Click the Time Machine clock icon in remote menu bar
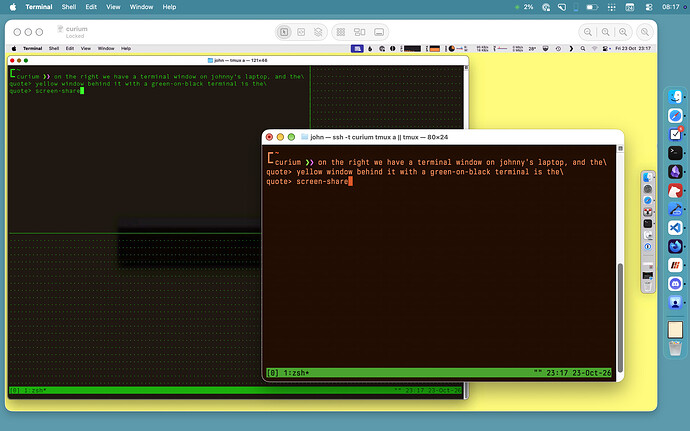690x431 pixels. pyautogui.click(x=558, y=48)
